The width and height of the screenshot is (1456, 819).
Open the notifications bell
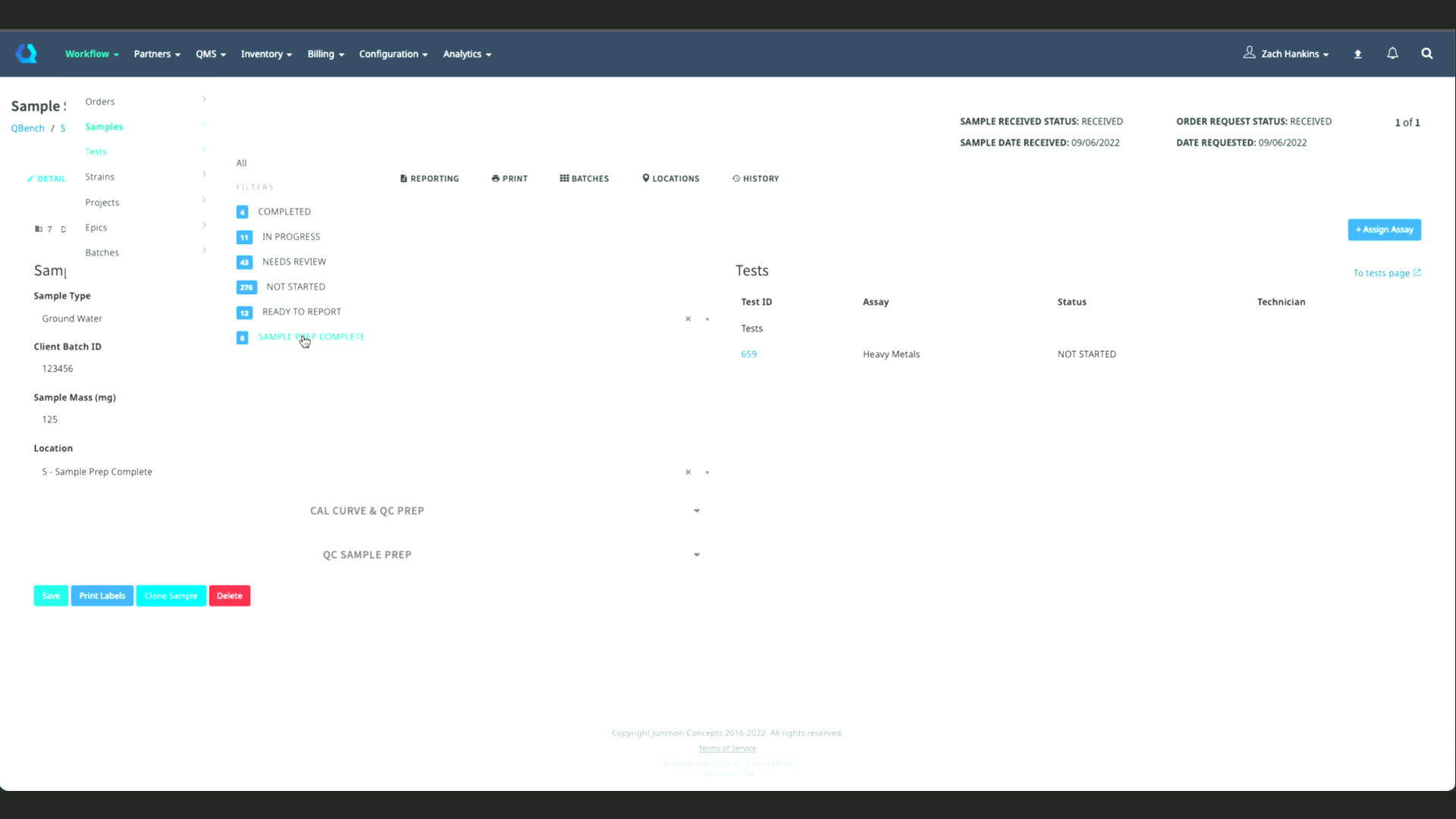1392,53
